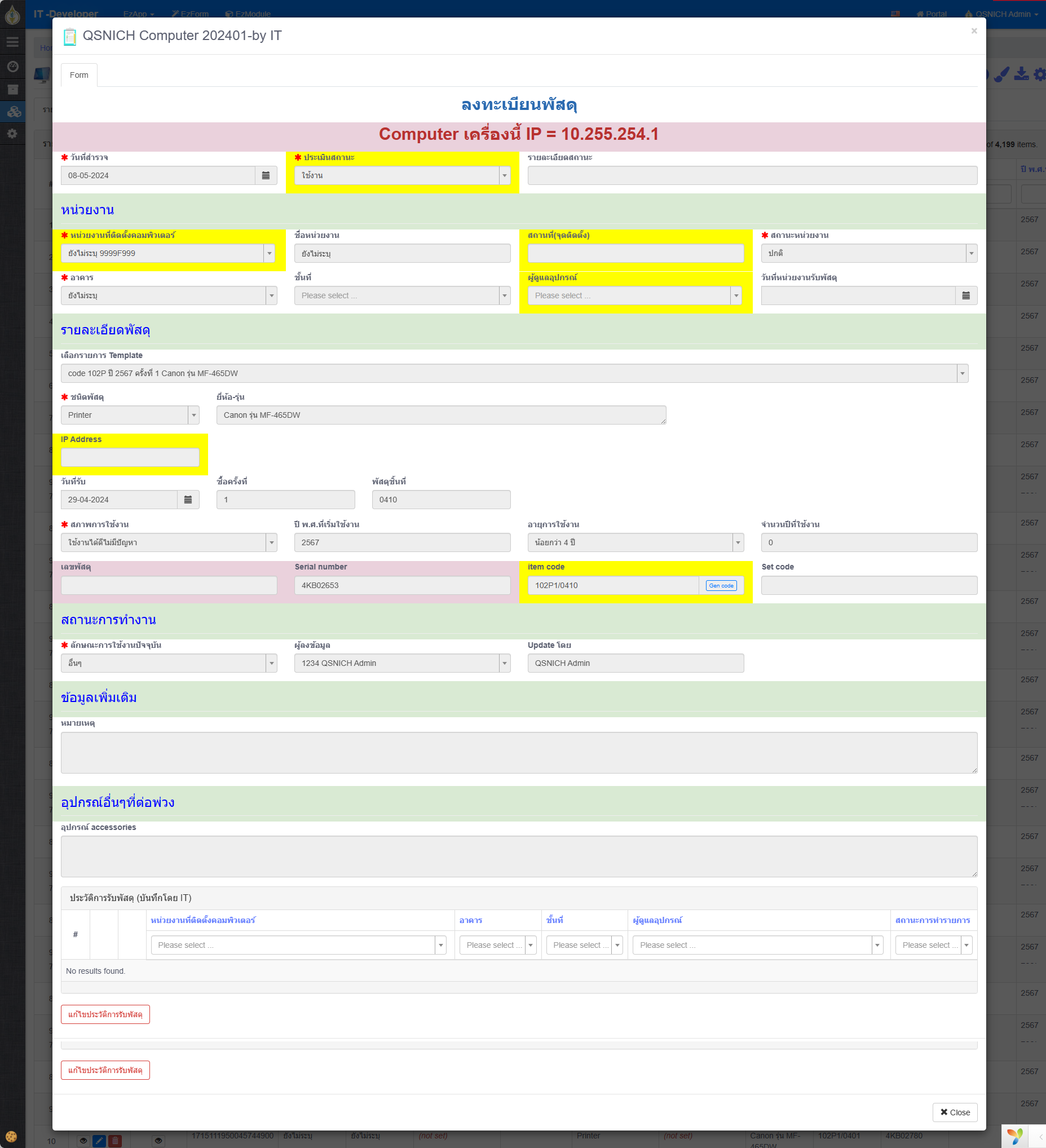Click the hamburger menu in the sidebar

(12, 42)
